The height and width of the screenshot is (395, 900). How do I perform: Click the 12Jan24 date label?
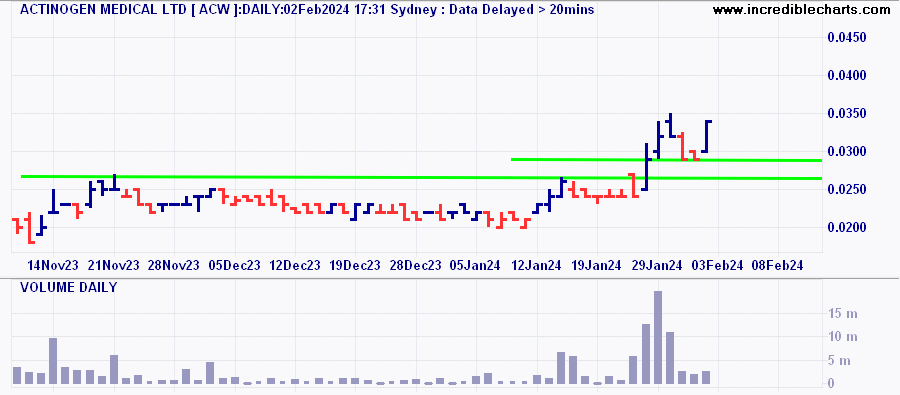coord(536,266)
